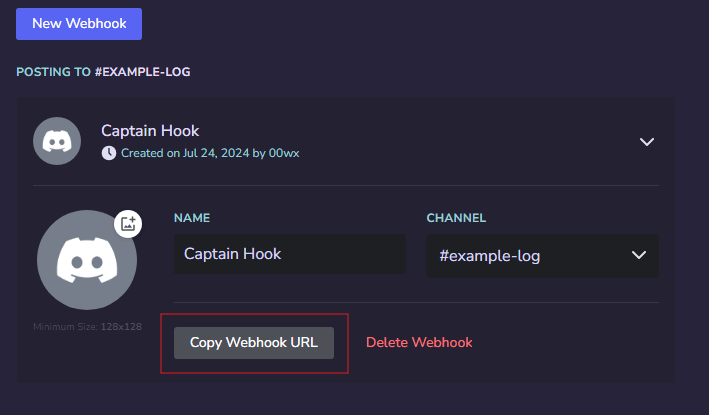
Task: Collapse the Captain Hook webhook card
Action: pyautogui.click(x=647, y=141)
